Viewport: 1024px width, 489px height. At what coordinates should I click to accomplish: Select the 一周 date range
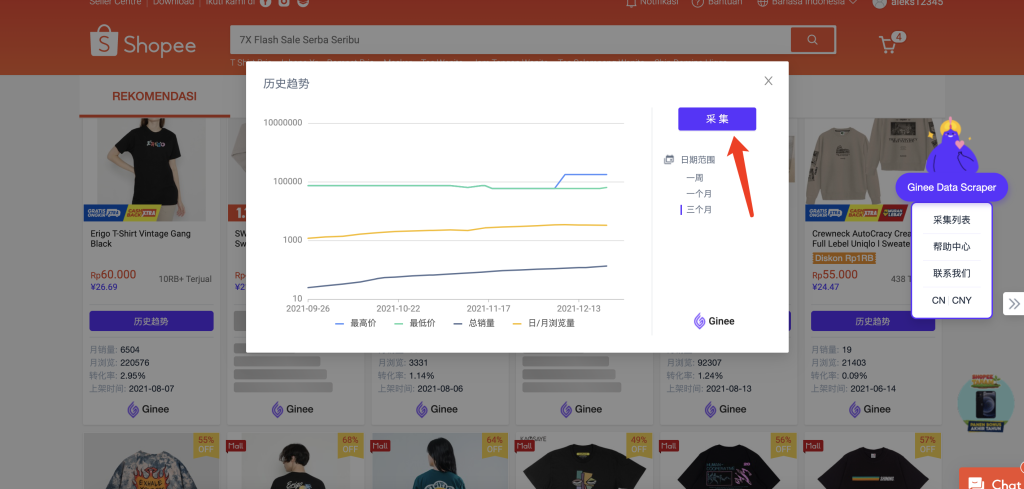[694, 178]
